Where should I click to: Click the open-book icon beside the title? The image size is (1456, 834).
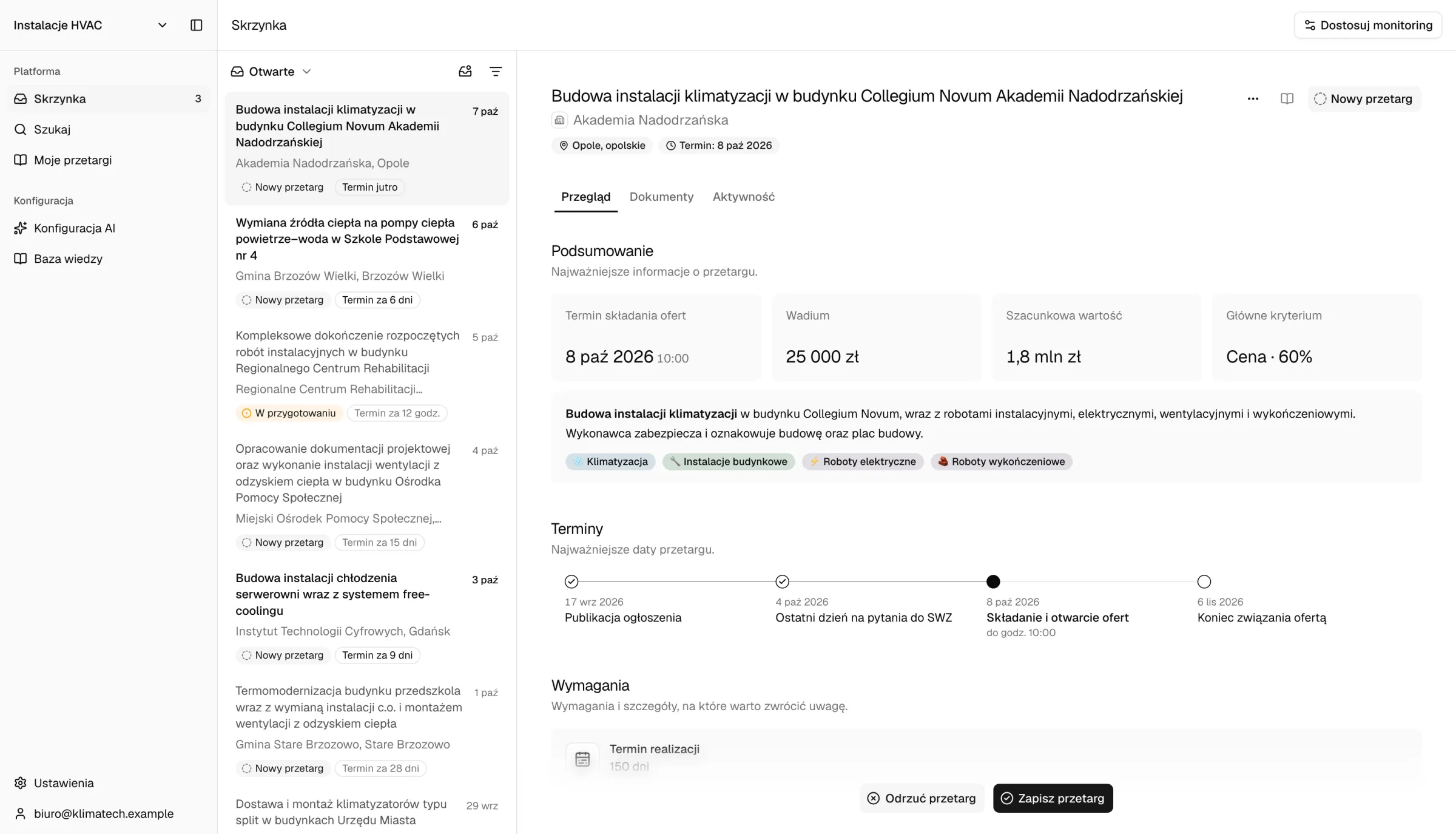1287,98
